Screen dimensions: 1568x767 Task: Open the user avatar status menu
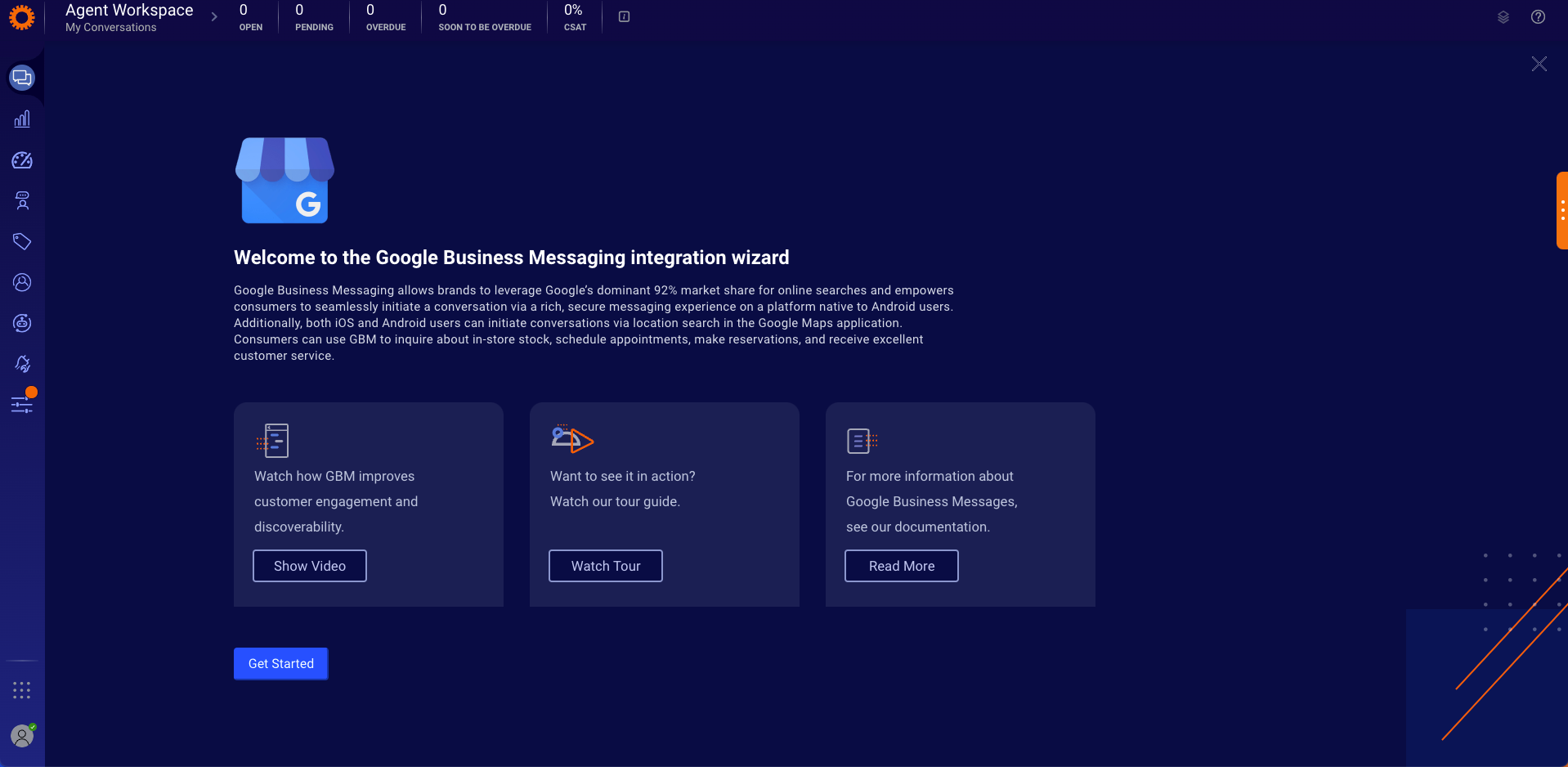[x=22, y=736]
